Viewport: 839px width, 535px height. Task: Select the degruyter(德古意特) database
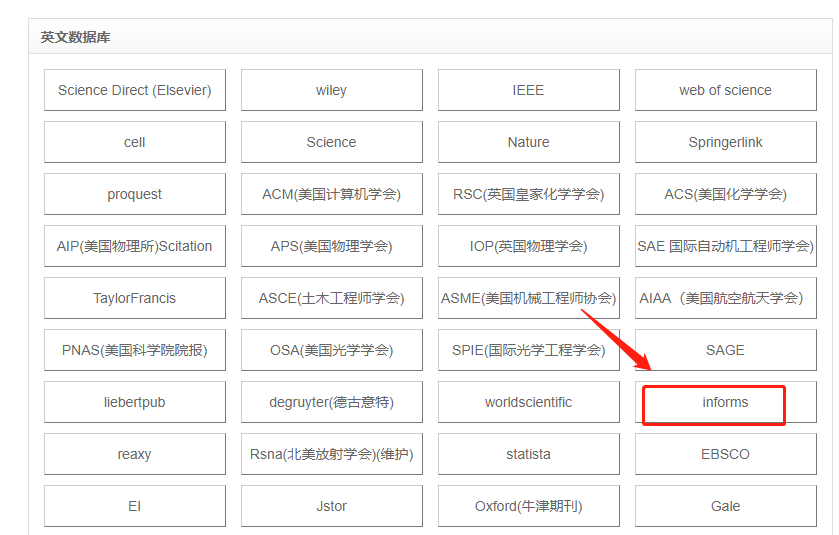[x=331, y=402]
